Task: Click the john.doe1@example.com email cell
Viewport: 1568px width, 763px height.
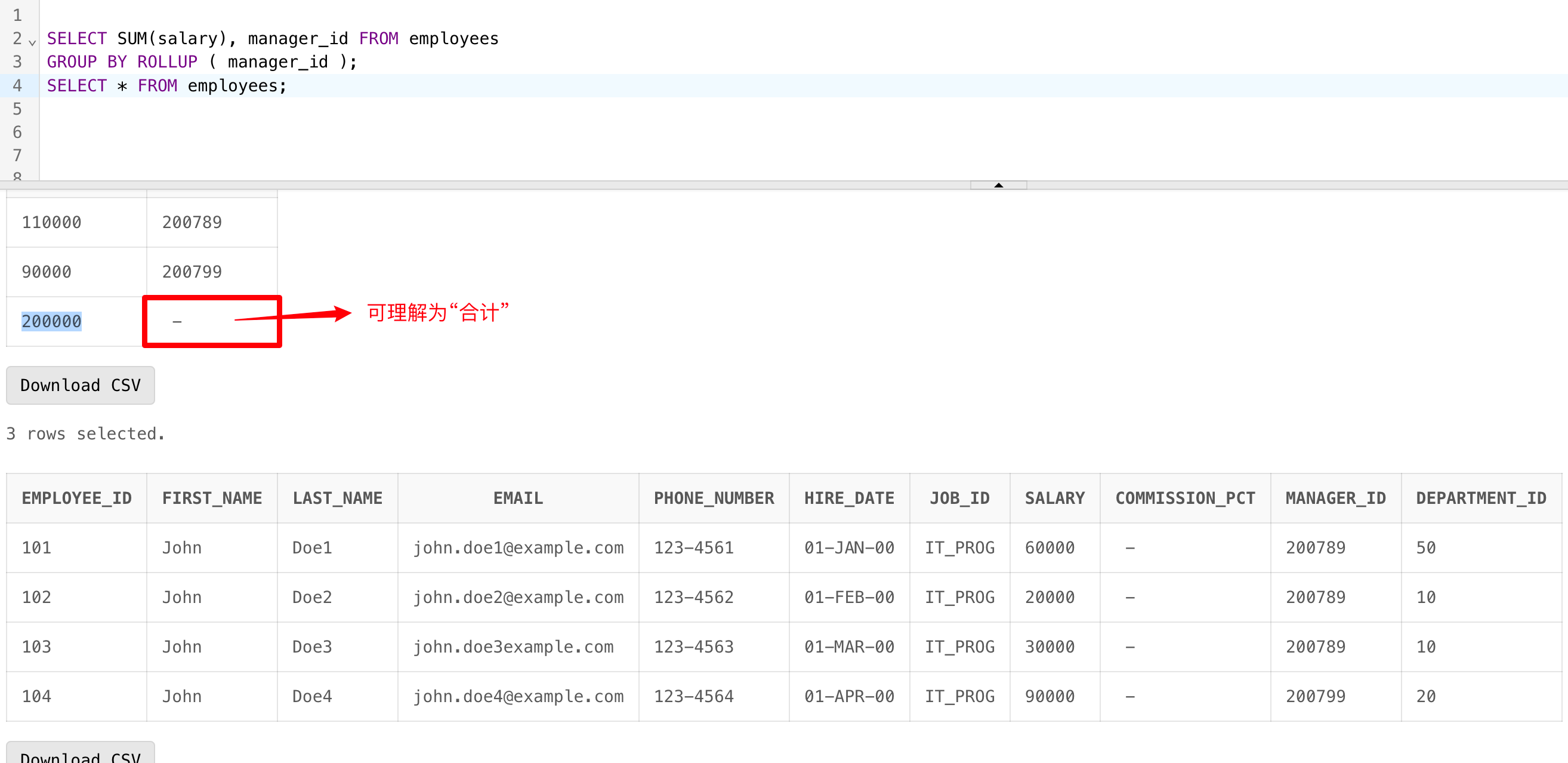Action: pyautogui.click(x=518, y=547)
